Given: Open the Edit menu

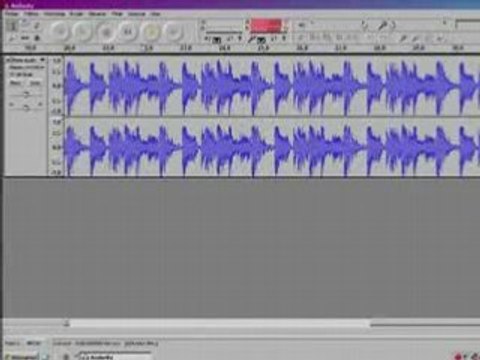Looking at the screenshot, I should [x=31, y=14].
